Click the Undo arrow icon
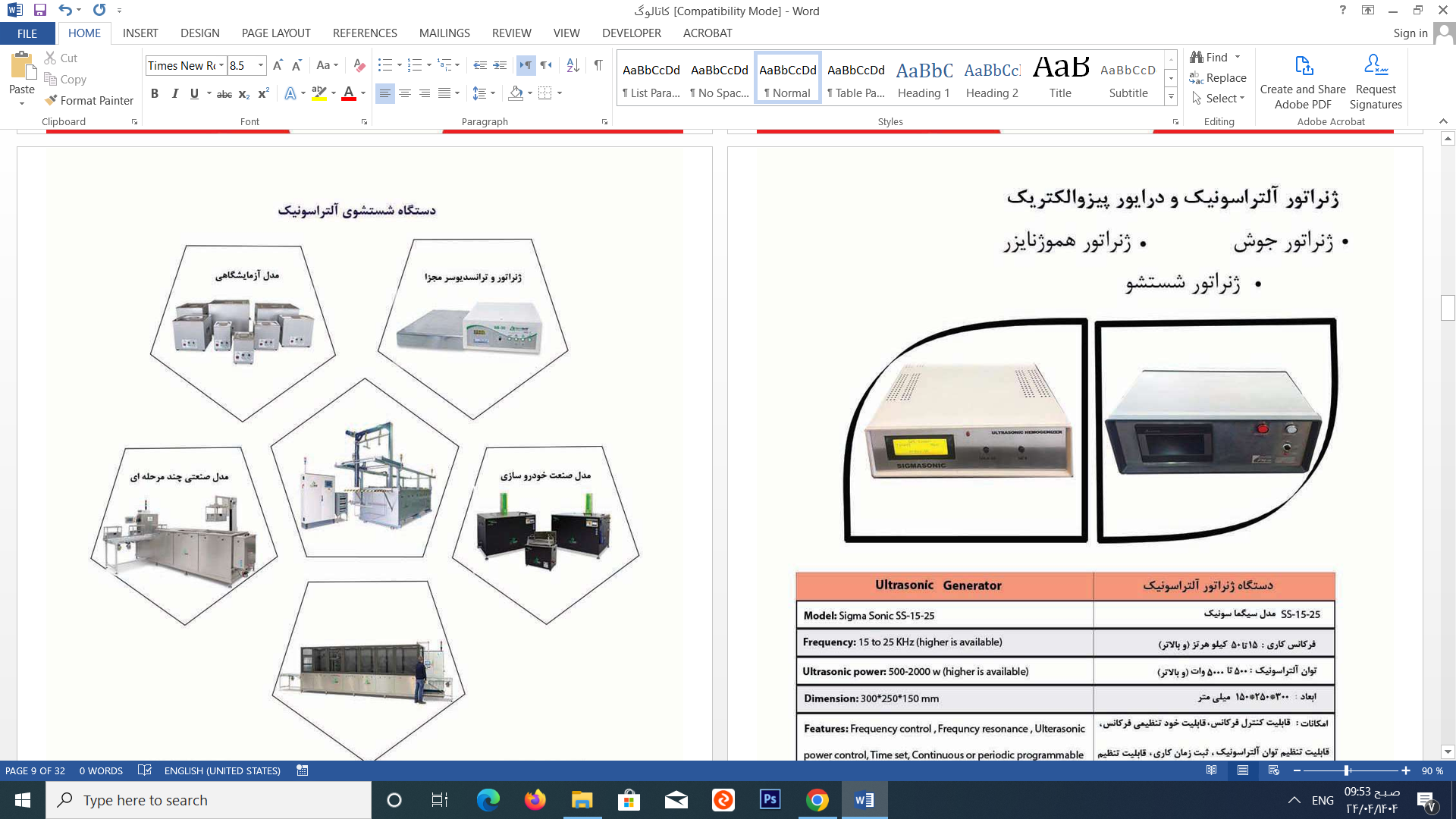Screen dimensions: 1456x819 point(65,11)
